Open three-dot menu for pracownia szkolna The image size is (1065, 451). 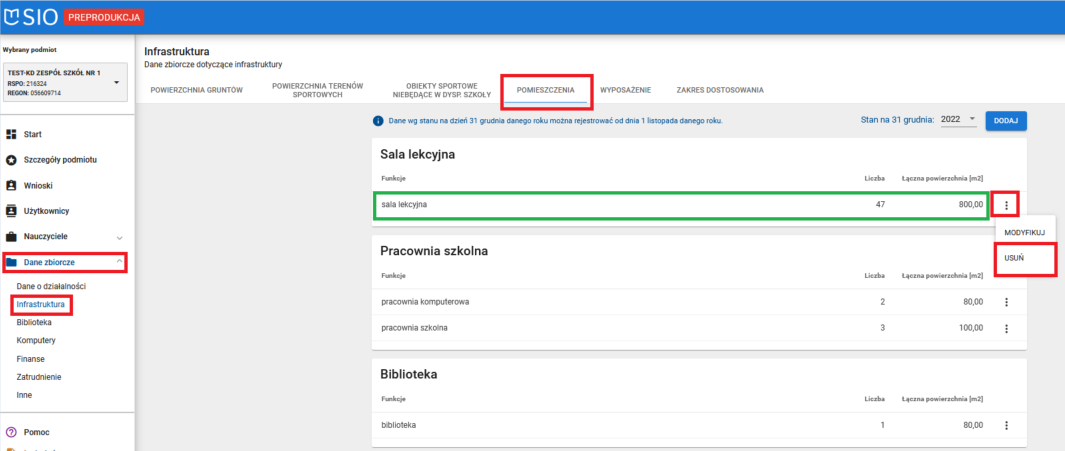click(x=1006, y=328)
